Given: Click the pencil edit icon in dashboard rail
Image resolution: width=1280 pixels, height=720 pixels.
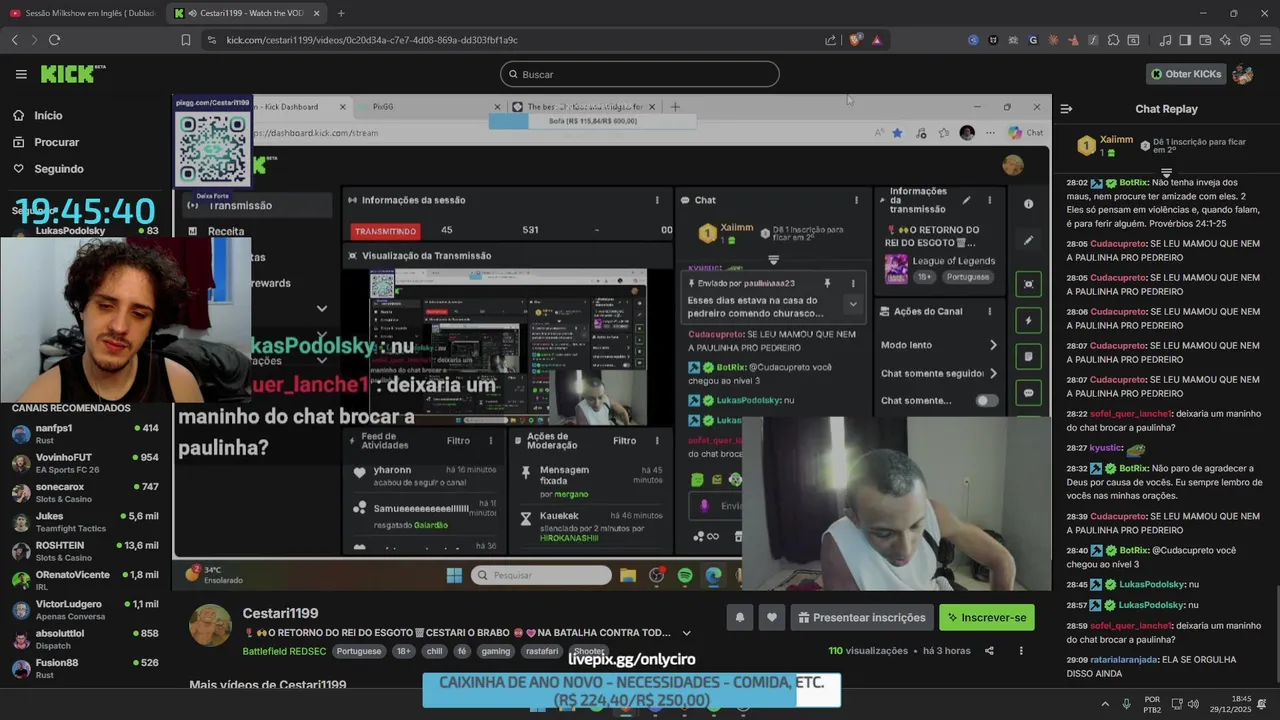Looking at the screenshot, I should [x=1028, y=240].
